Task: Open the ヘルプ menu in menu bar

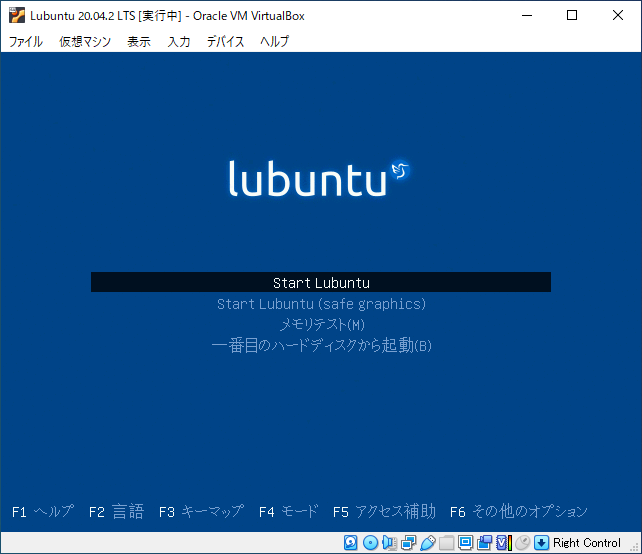Action: pyautogui.click(x=274, y=41)
